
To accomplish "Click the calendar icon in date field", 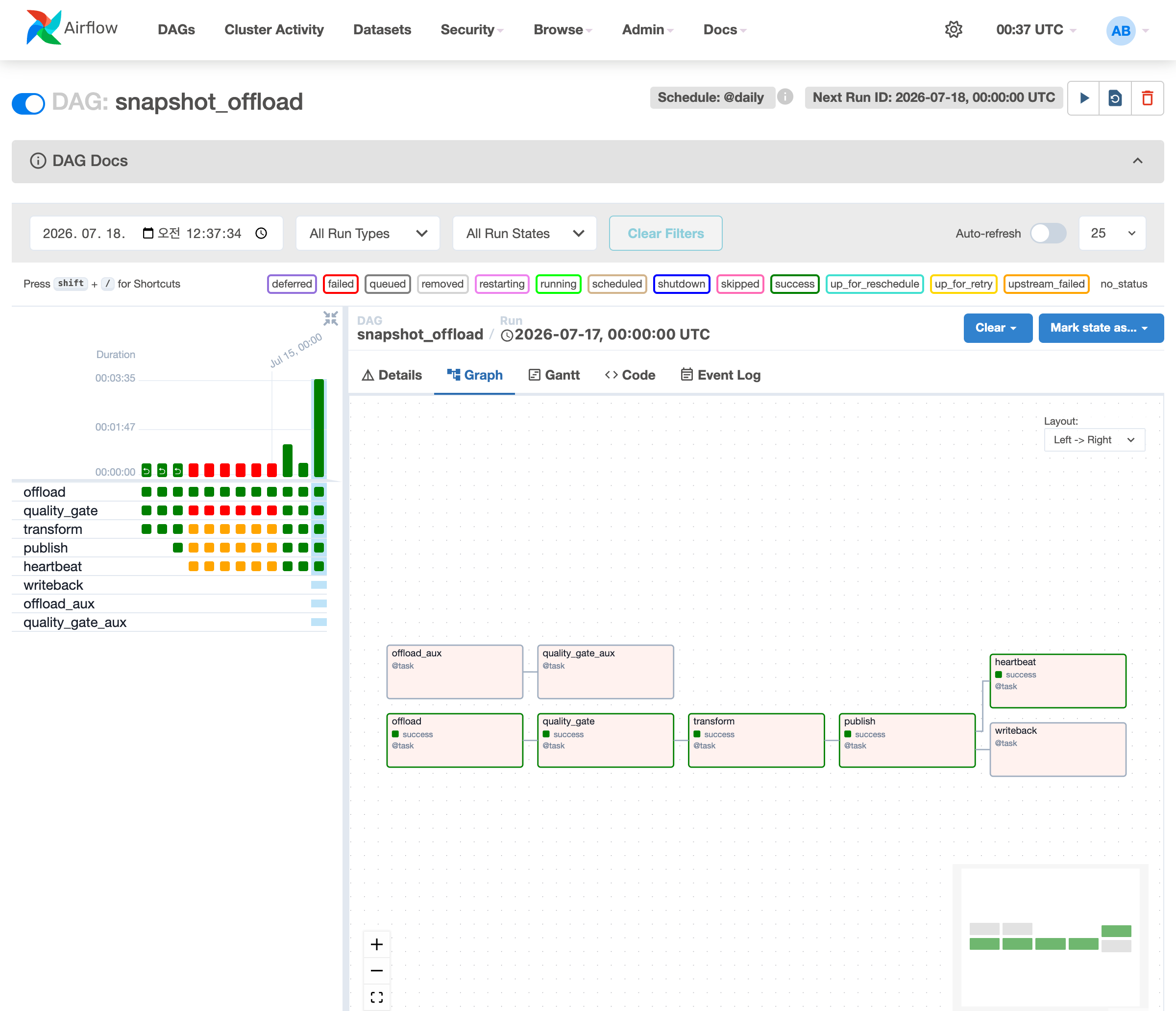I will [x=147, y=233].
